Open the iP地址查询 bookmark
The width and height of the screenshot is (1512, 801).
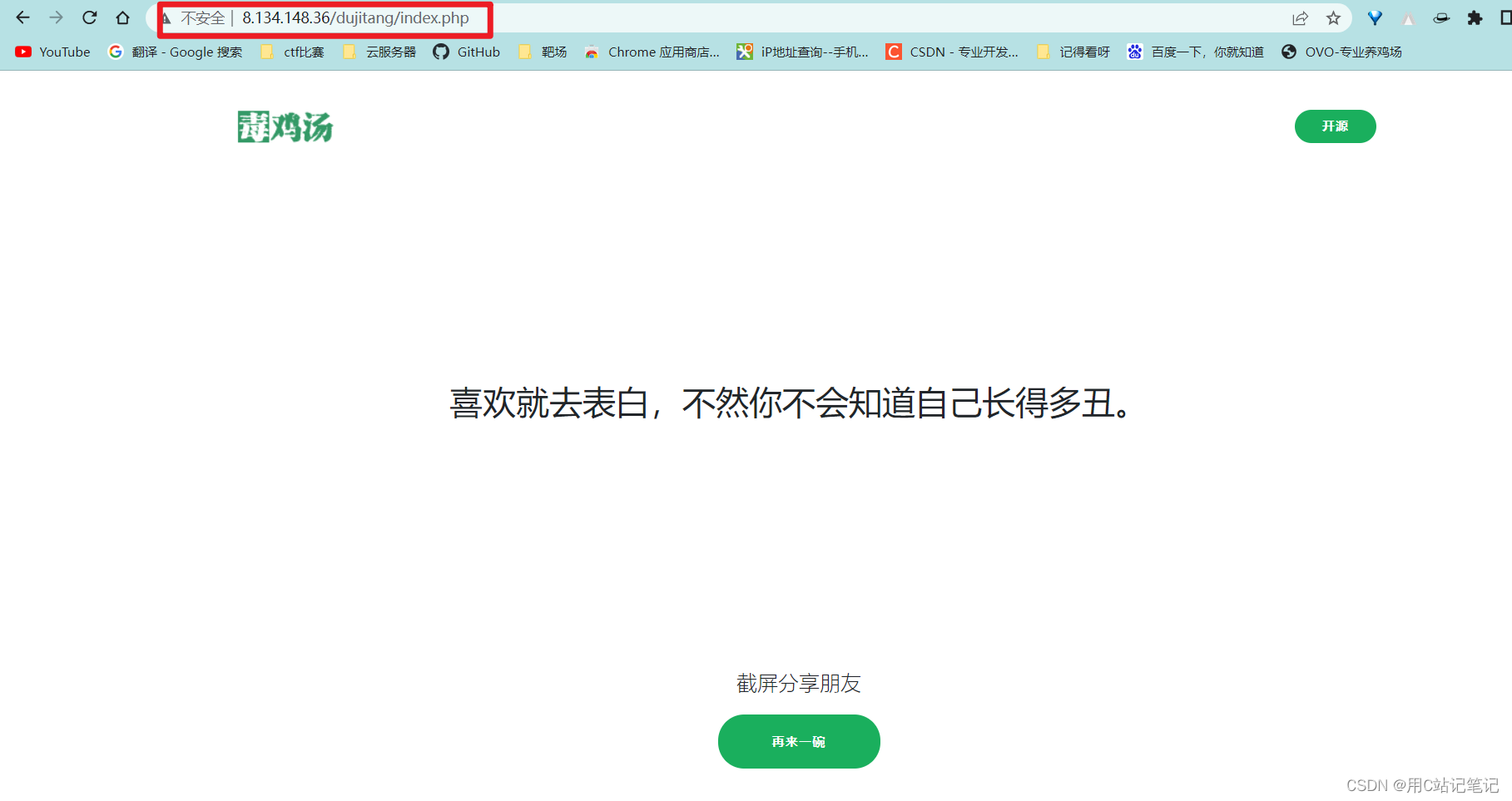click(803, 52)
